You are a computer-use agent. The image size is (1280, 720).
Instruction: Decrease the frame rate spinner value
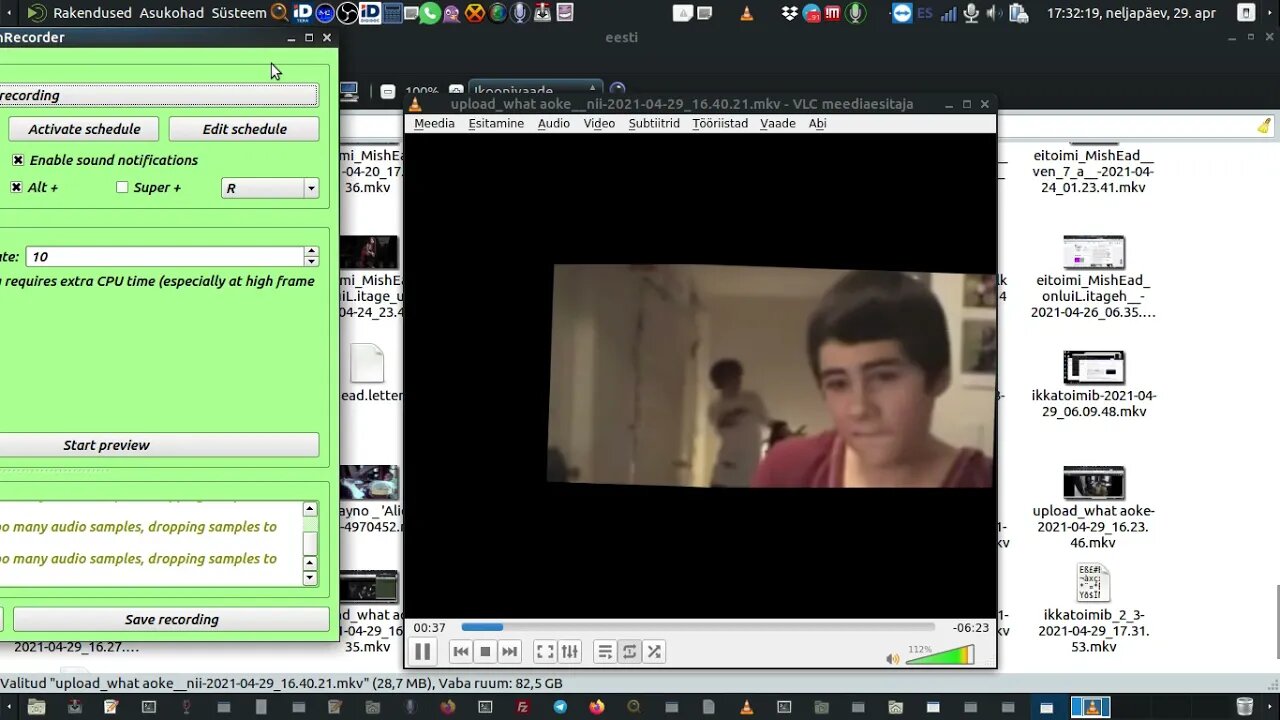pos(312,262)
